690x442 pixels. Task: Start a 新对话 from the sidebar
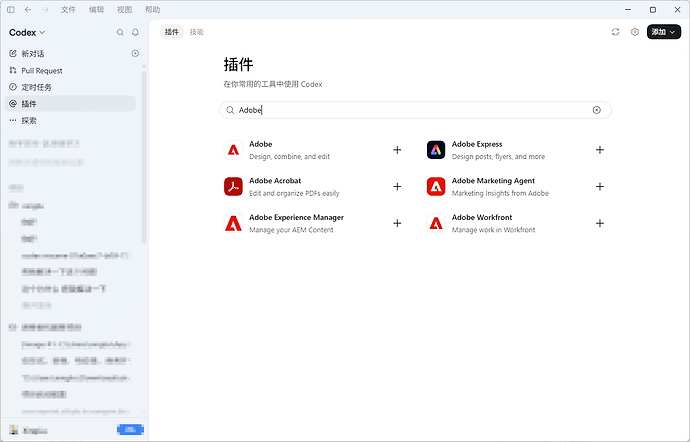[x=33, y=54]
